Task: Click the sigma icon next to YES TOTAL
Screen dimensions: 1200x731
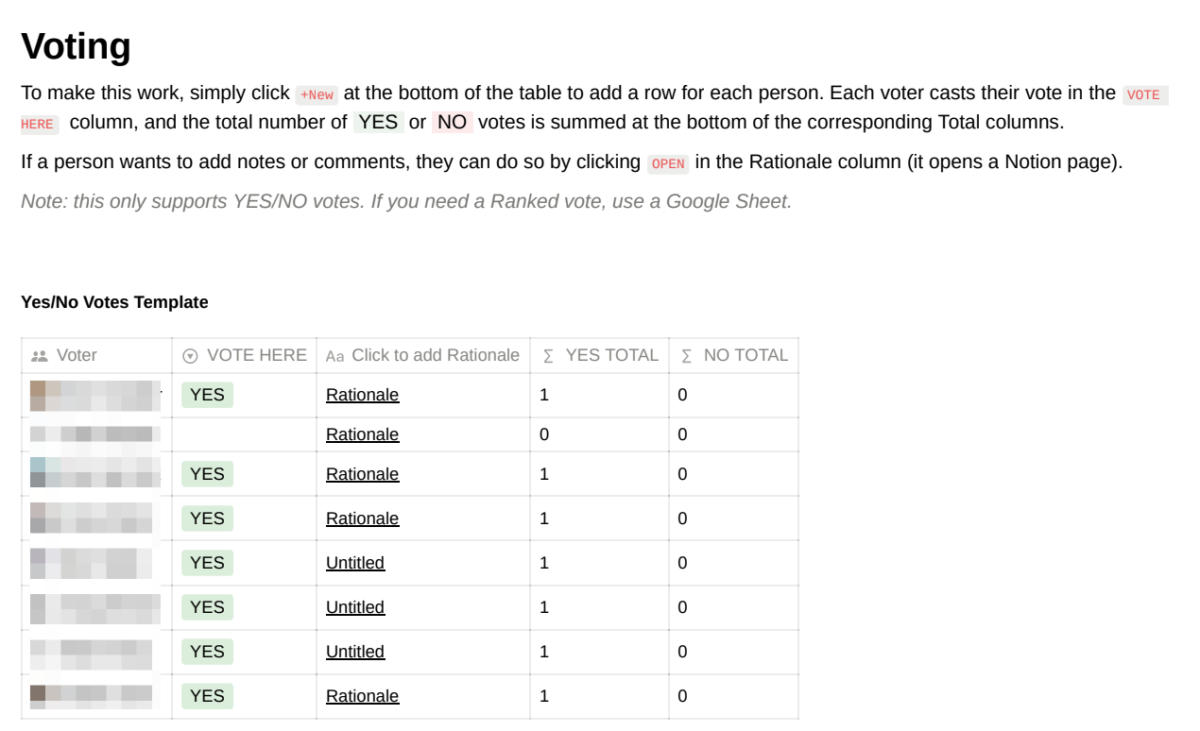Action: pyautogui.click(x=548, y=356)
